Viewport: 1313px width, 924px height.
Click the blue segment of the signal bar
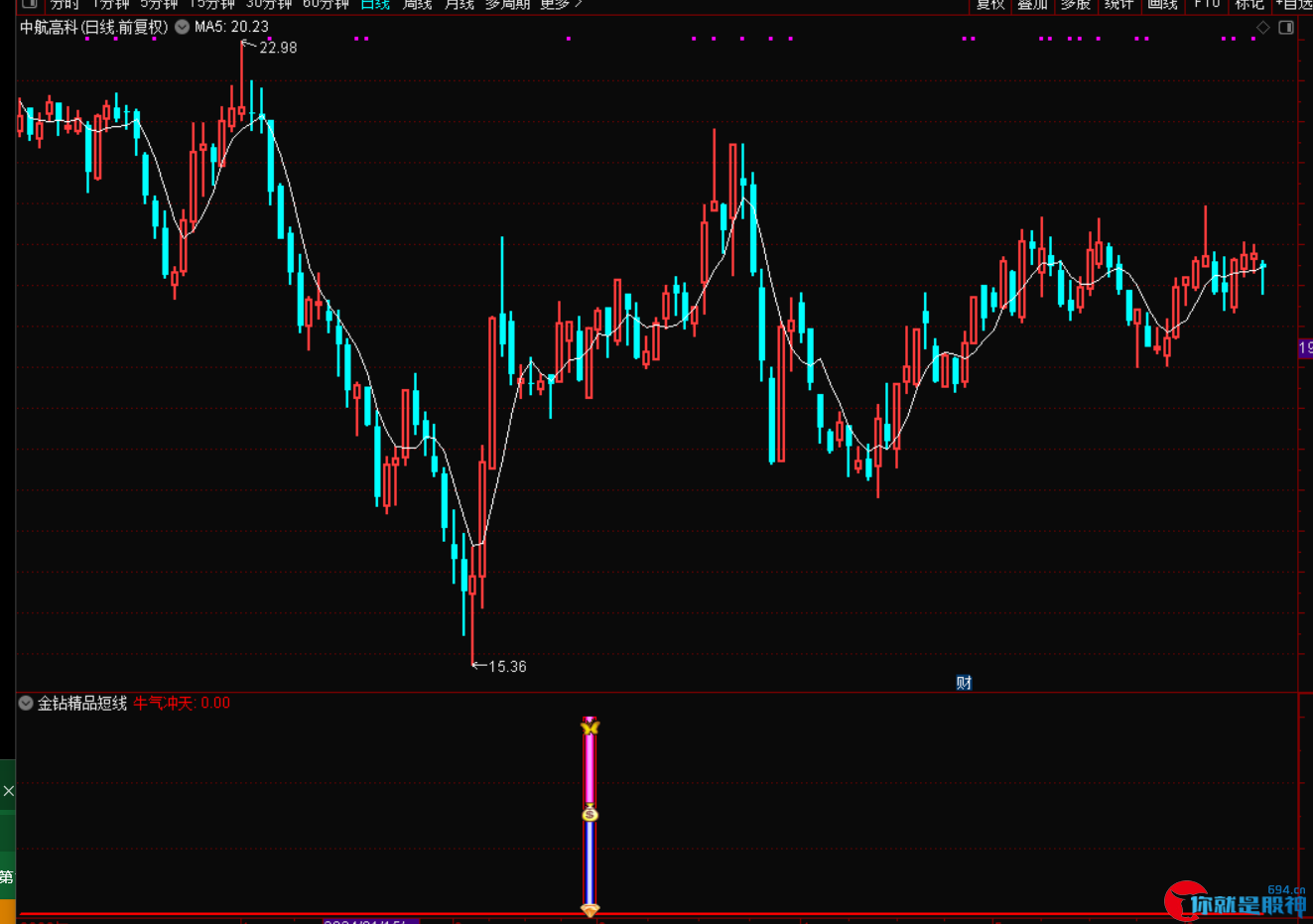click(x=591, y=862)
